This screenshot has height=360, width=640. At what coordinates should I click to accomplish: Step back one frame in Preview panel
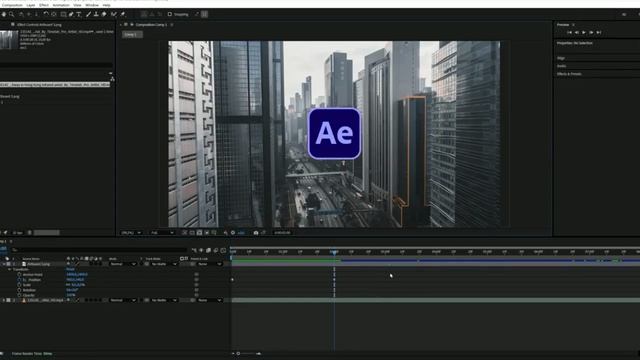(x=577, y=32)
